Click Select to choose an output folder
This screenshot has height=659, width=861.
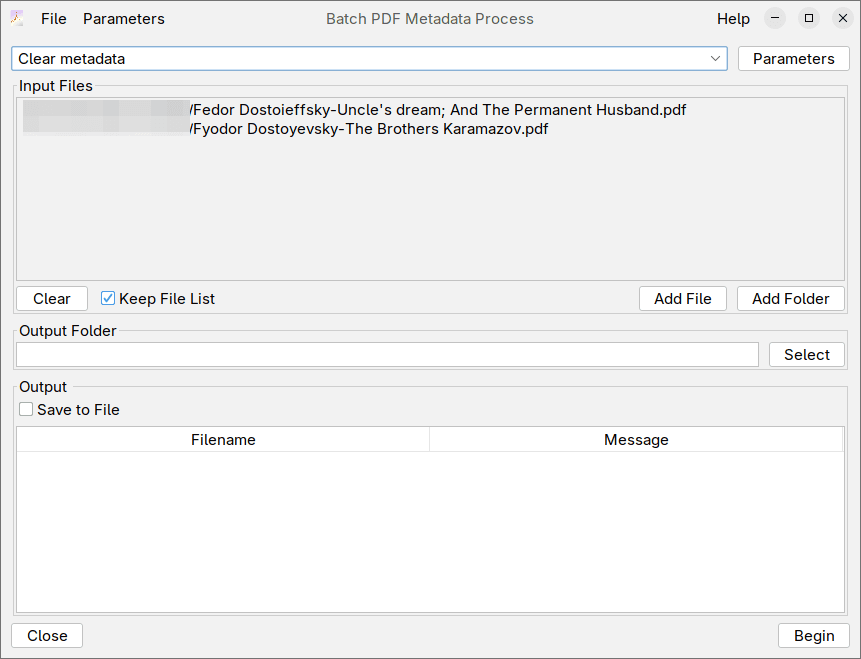[x=806, y=354]
